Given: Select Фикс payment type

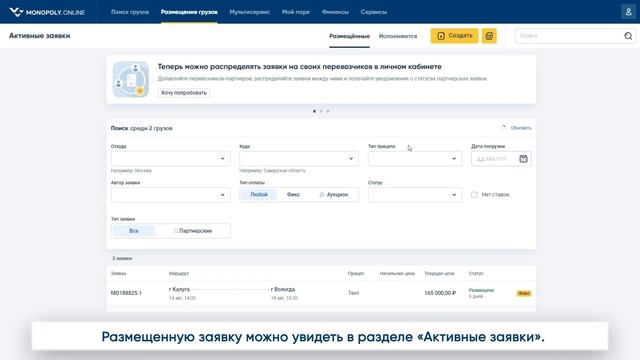Looking at the screenshot, I should point(293,195).
